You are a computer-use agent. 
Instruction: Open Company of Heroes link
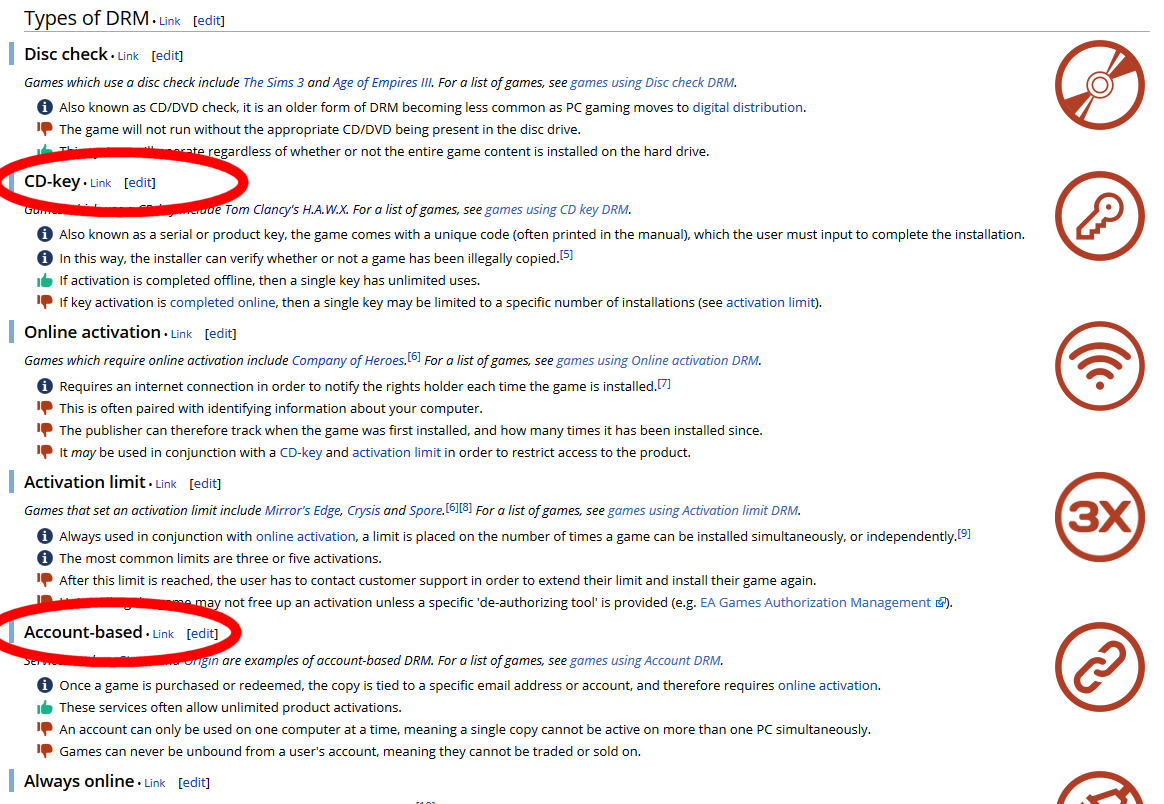point(347,360)
